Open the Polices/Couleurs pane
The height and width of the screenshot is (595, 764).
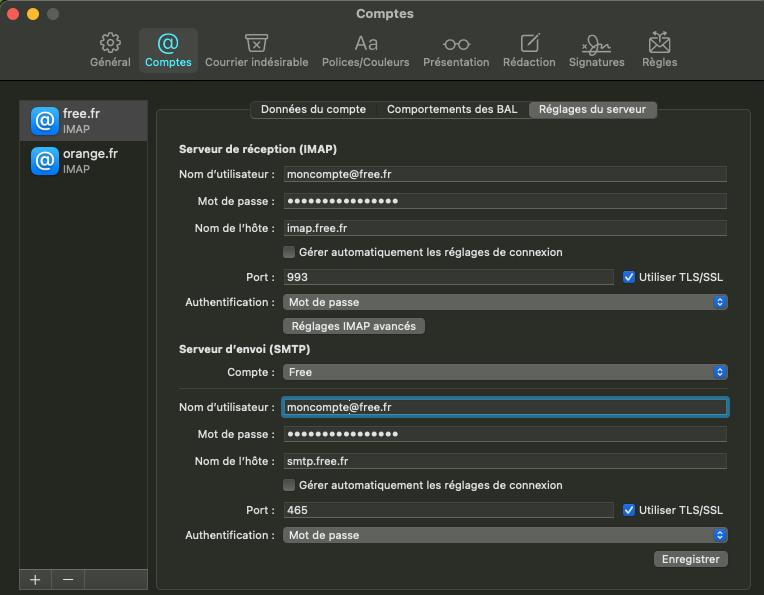click(365, 50)
